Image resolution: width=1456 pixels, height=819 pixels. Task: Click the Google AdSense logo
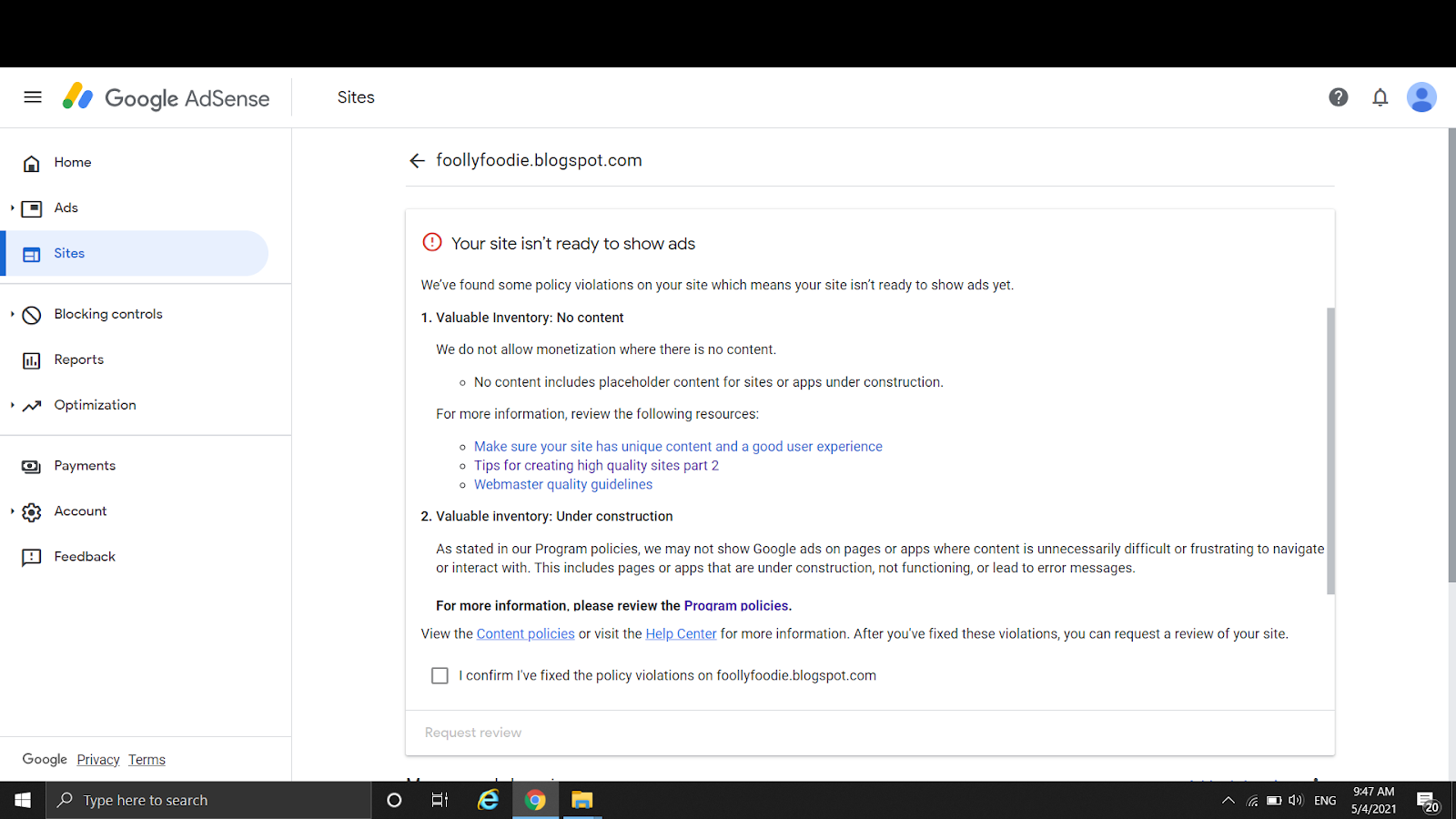[x=166, y=97]
